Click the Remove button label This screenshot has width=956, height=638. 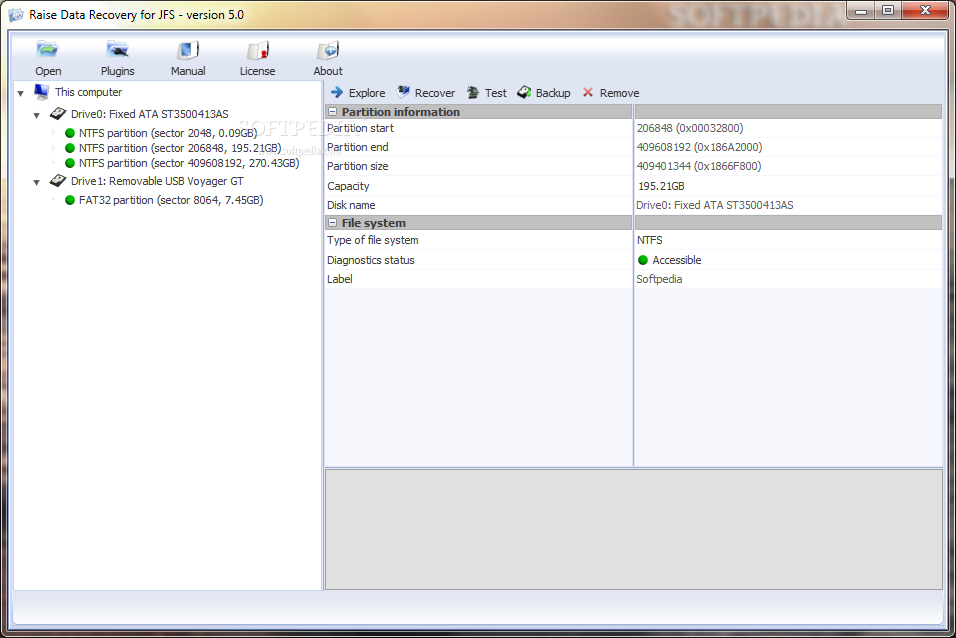tap(619, 93)
